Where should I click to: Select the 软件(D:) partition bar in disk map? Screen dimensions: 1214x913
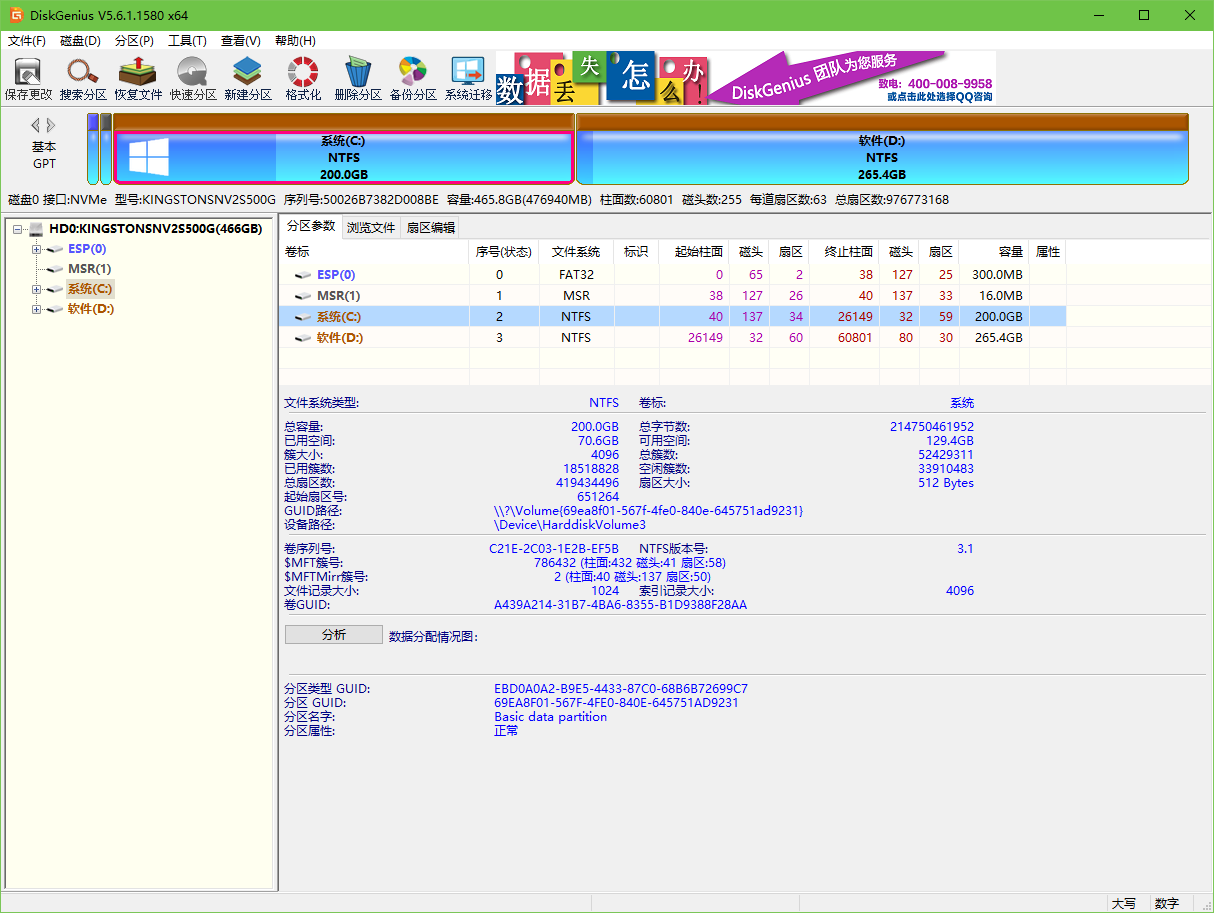click(881, 157)
